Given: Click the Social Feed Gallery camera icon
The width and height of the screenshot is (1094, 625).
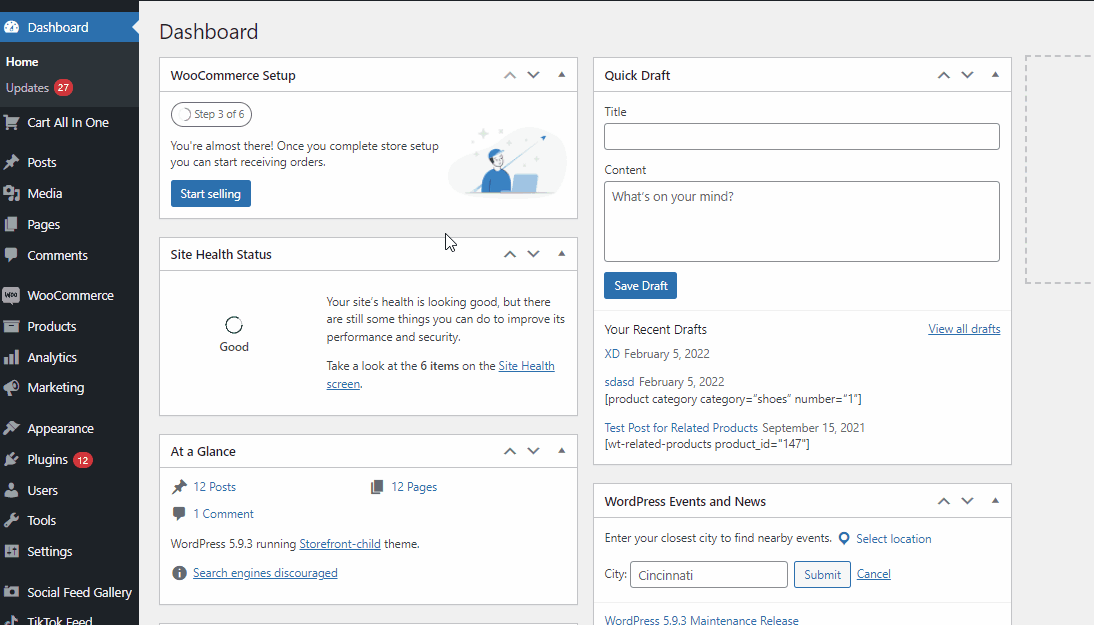Looking at the screenshot, I should pyautogui.click(x=11, y=592).
